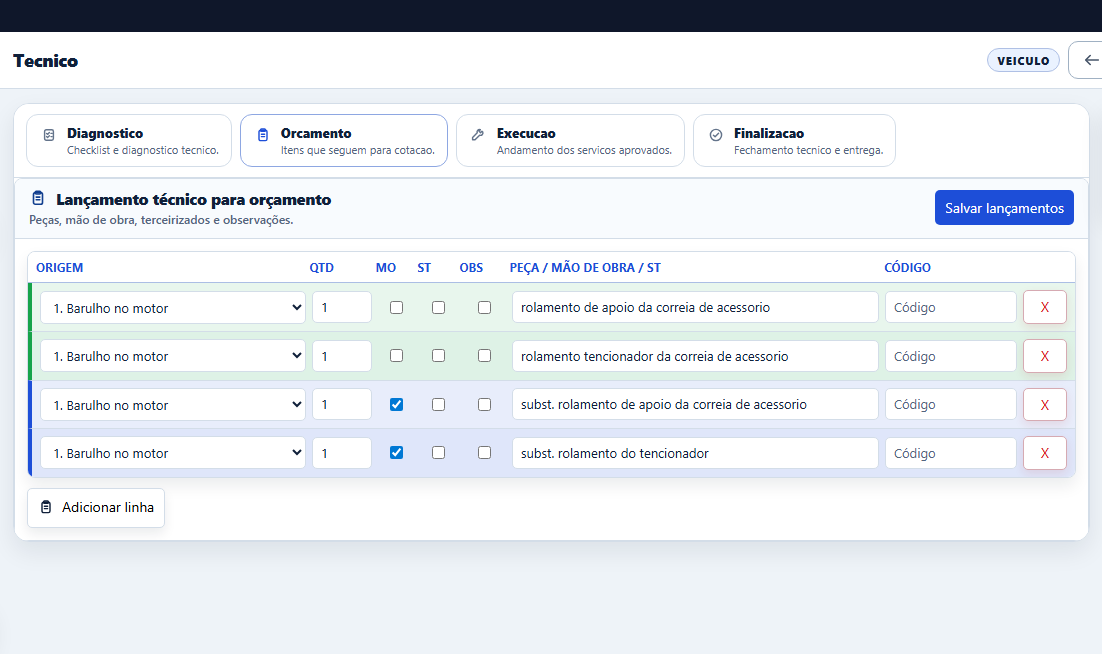
Task: Click QTD field of 'rolamento de apoio' row
Action: pyautogui.click(x=342, y=308)
